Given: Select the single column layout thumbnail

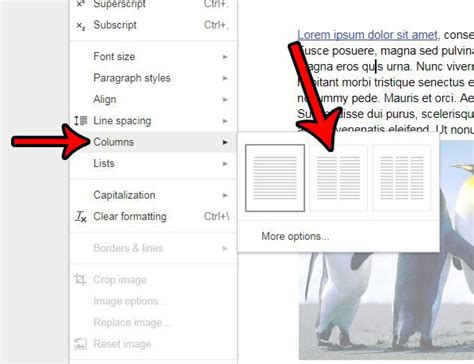Looking at the screenshot, I should [275, 178].
